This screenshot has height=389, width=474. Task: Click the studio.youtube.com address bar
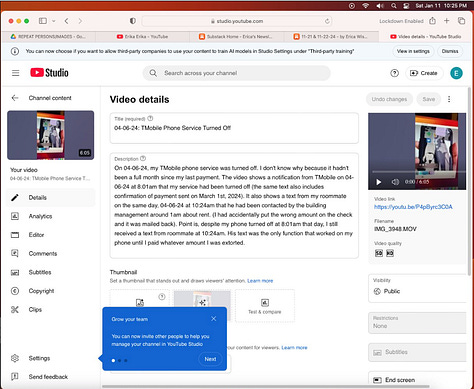pos(237,21)
